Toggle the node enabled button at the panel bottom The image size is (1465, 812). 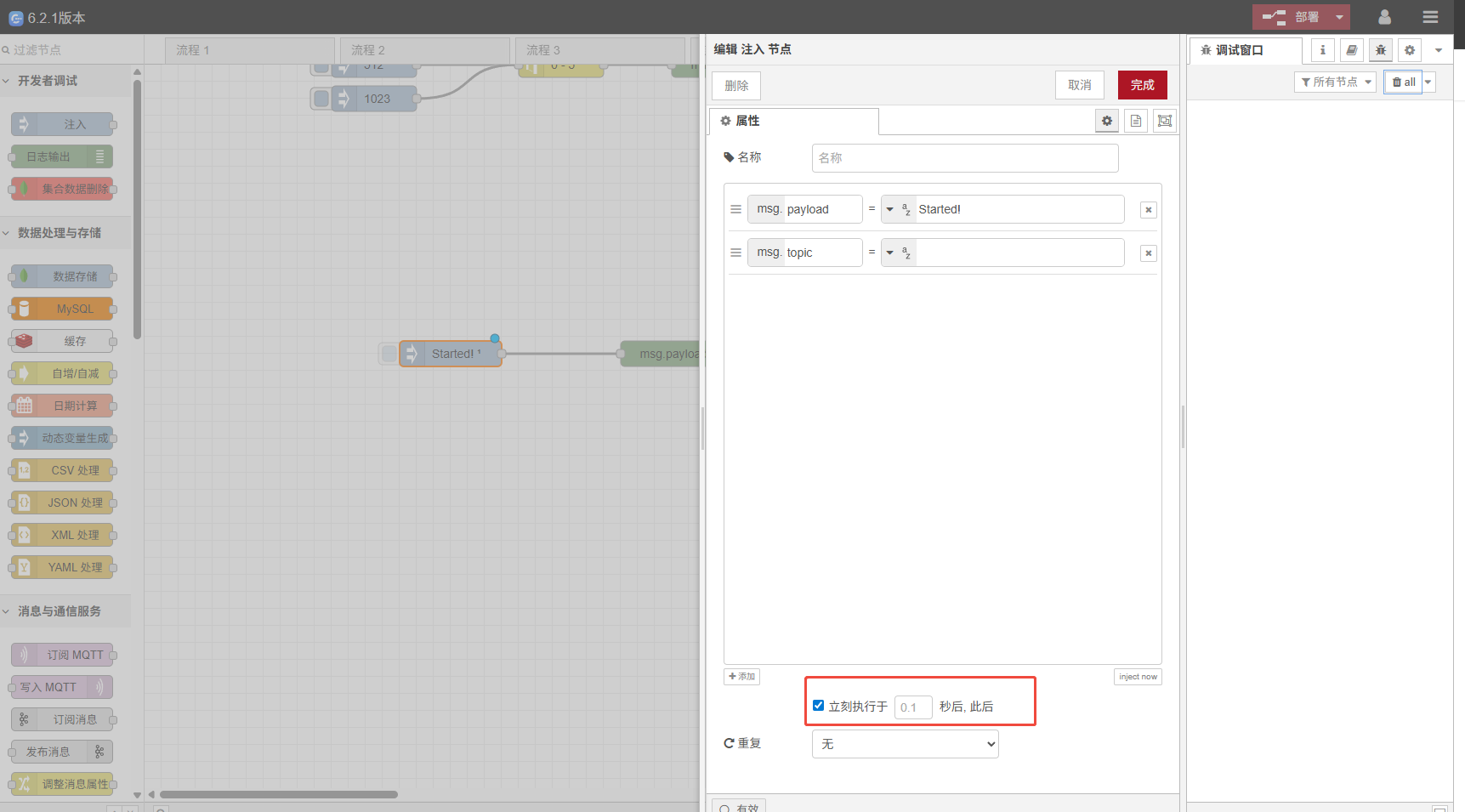(x=739, y=806)
